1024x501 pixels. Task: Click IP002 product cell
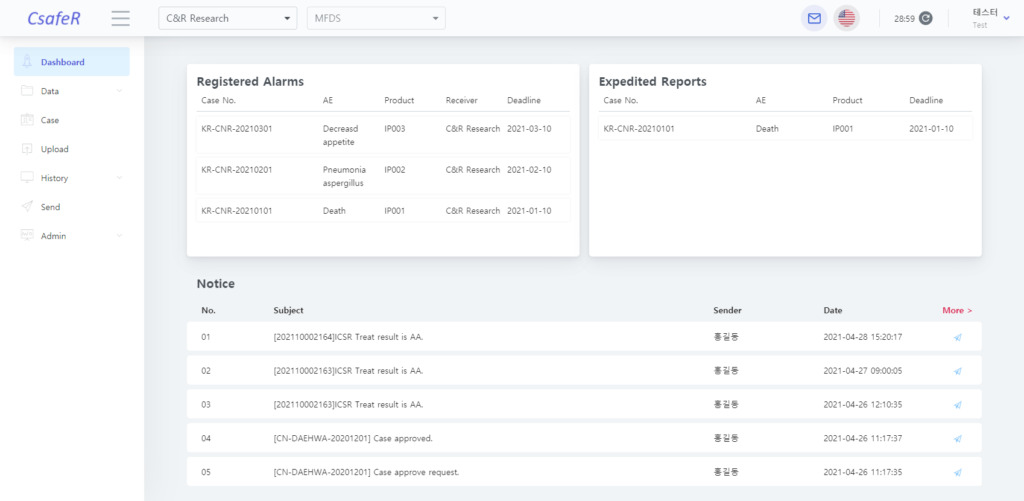(x=394, y=170)
